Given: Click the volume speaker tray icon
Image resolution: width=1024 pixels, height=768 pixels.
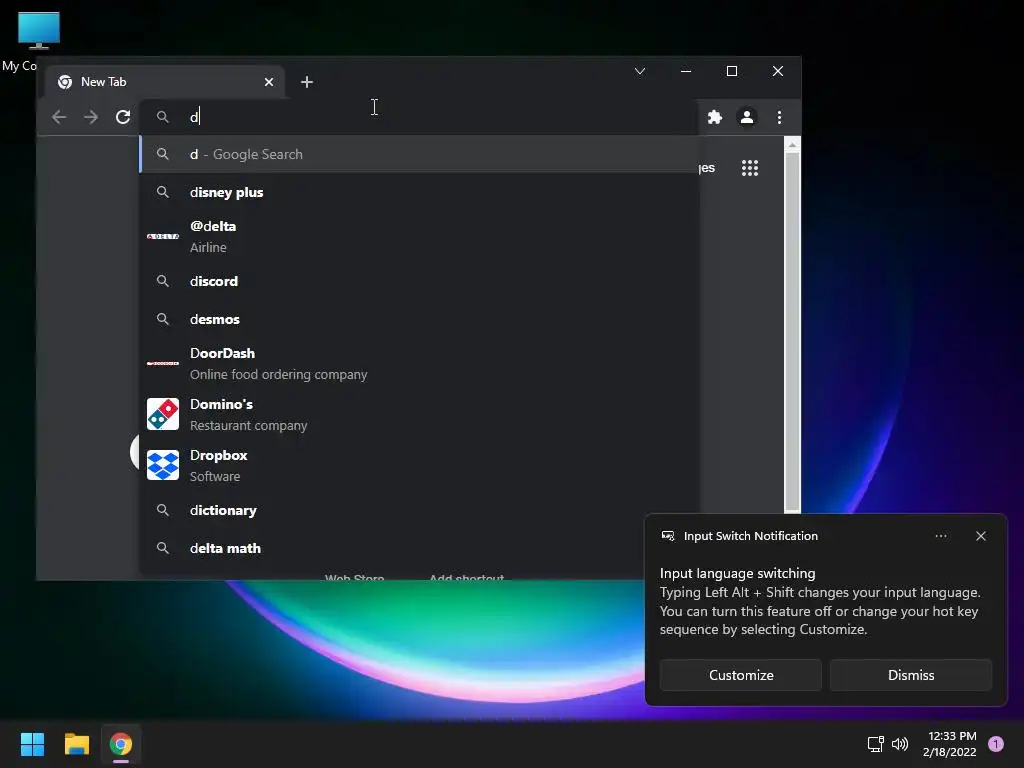Looking at the screenshot, I should (x=900, y=744).
